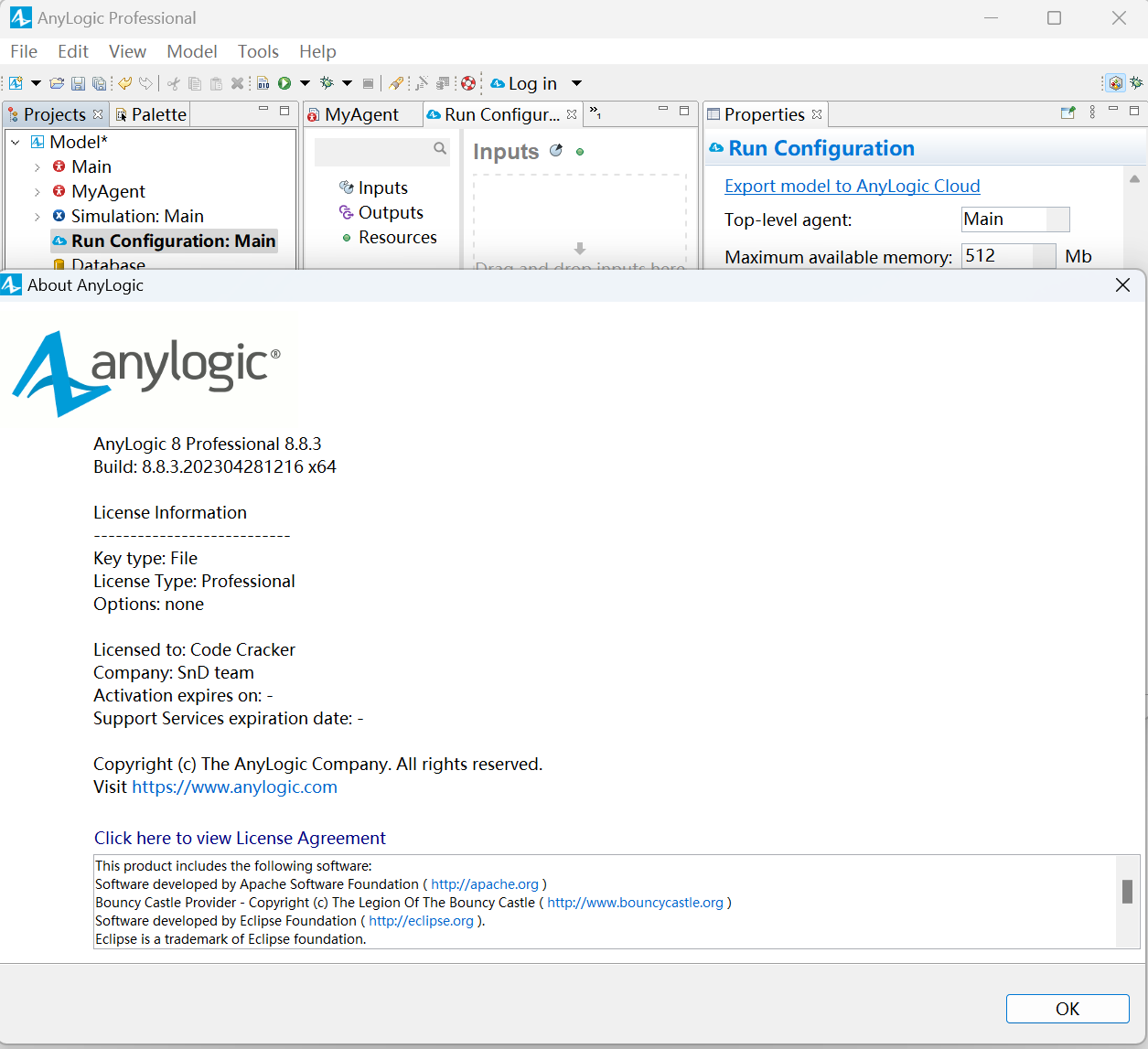Open the License Agreement link

[240, 838]
